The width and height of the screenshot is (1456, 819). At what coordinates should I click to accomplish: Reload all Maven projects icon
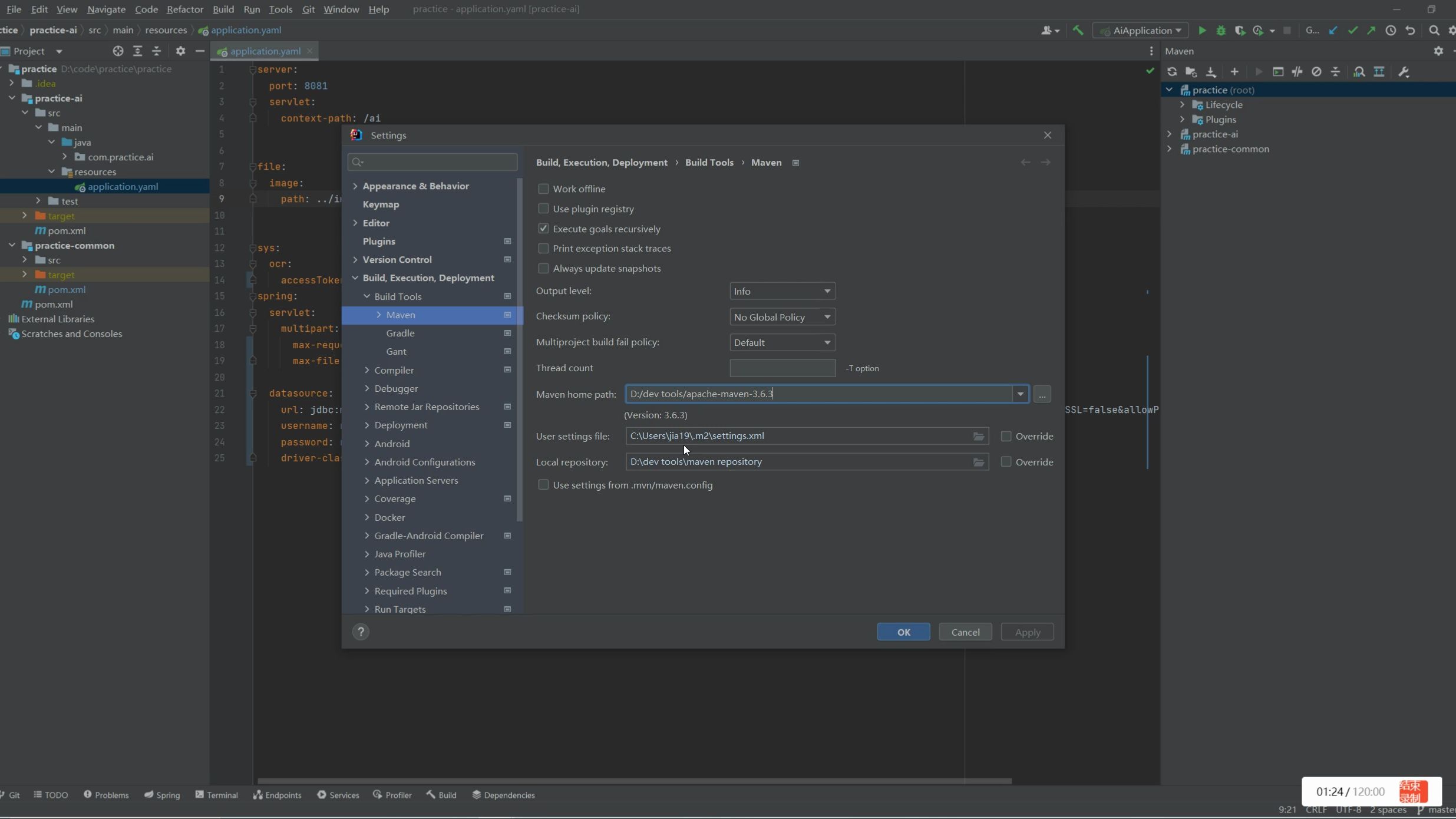(1172, 72)
